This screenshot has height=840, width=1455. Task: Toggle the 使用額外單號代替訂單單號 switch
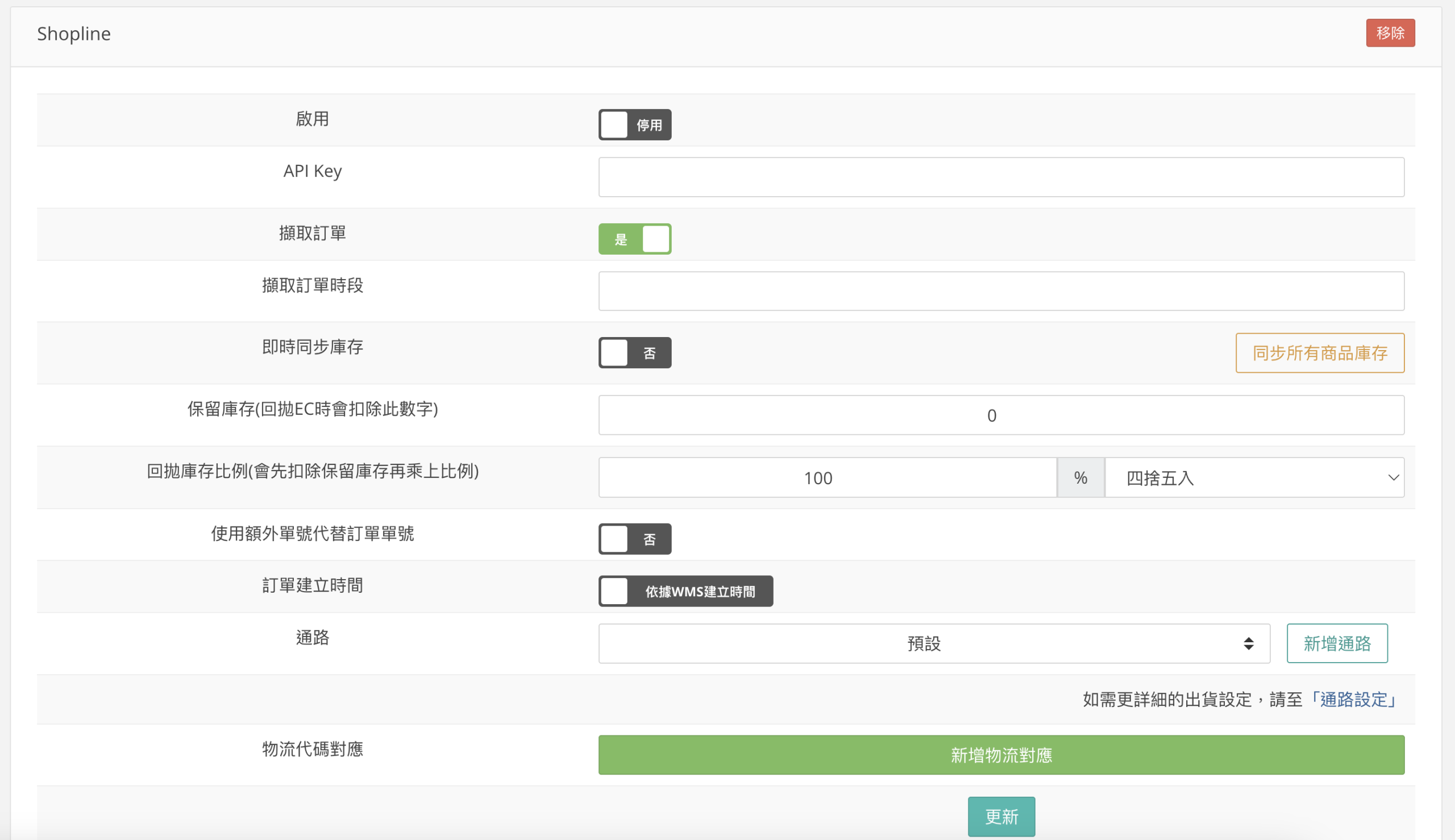click(635, 539)
